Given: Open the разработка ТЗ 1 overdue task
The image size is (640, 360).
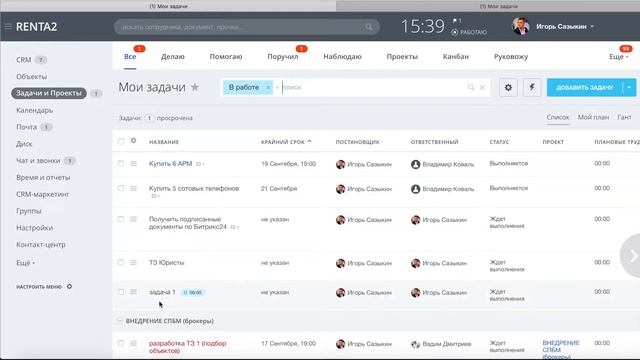Looking at the screenshot, I should [x=187, y=347].
